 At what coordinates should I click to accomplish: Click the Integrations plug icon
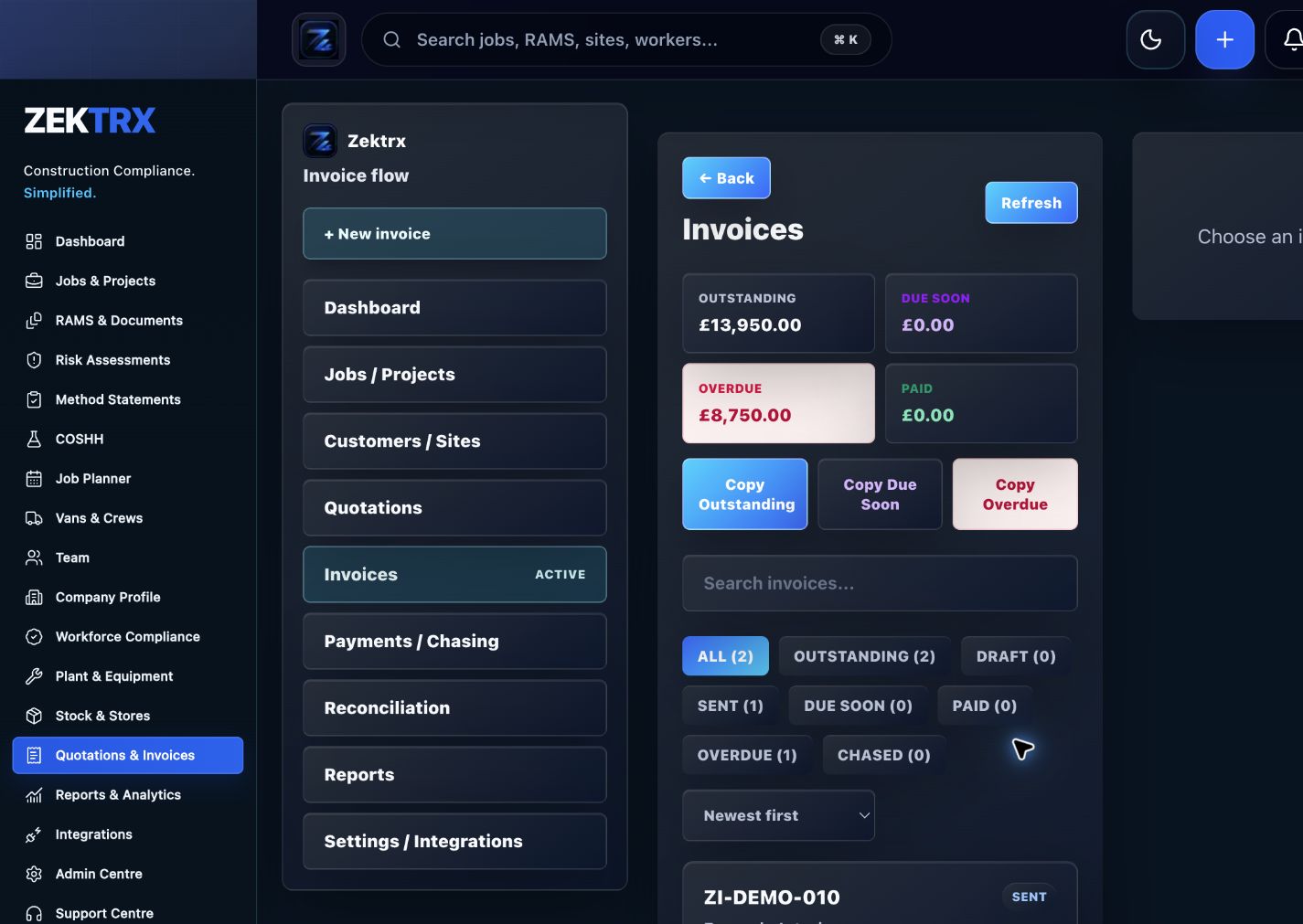click(34, 834)
